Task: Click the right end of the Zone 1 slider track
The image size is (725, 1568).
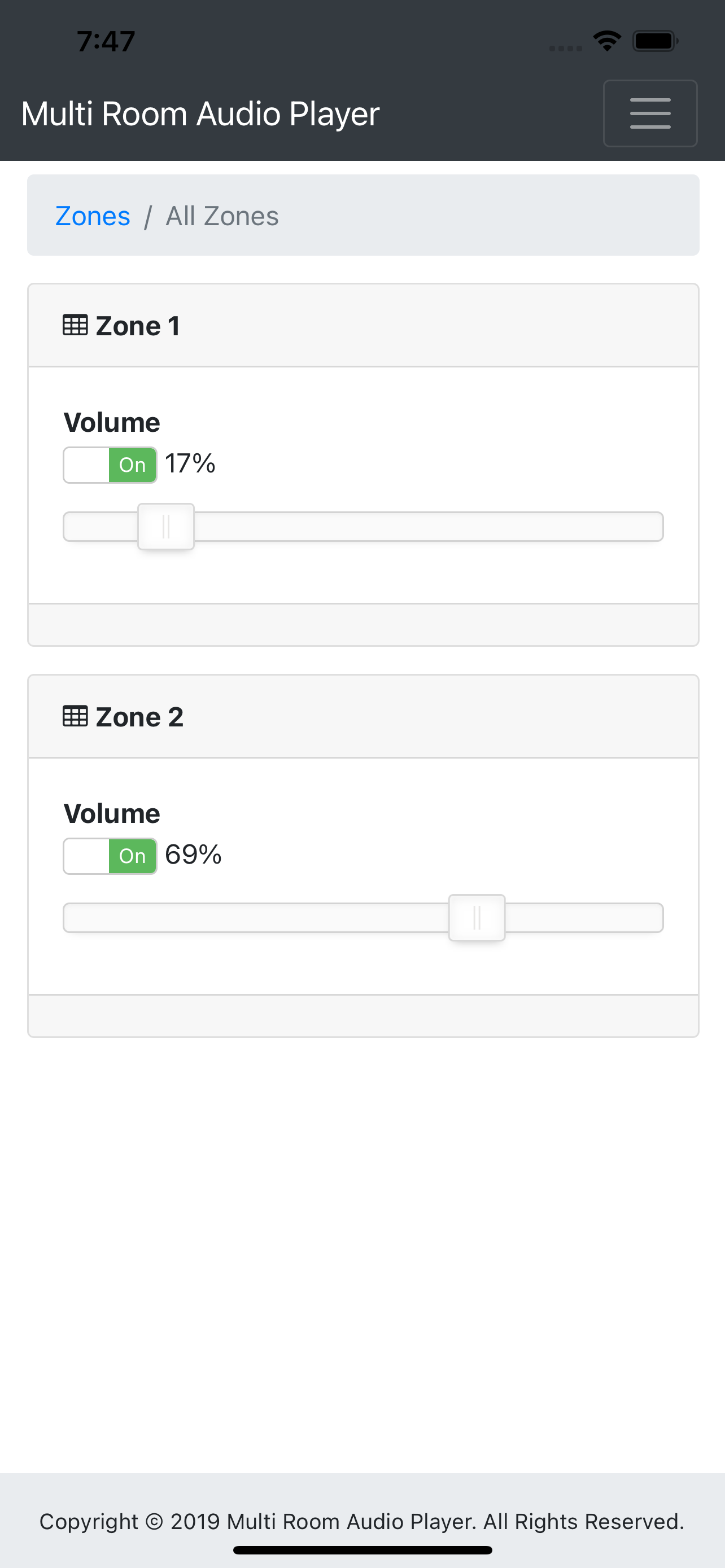Action: point(652,527)
